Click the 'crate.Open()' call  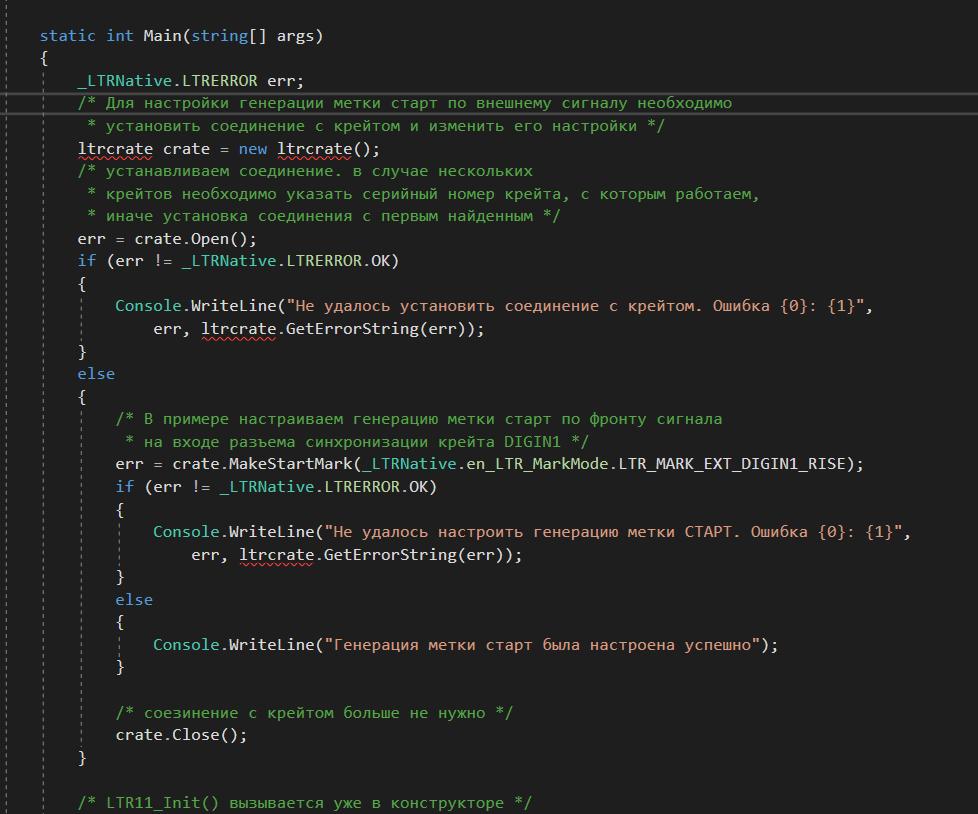191,240
